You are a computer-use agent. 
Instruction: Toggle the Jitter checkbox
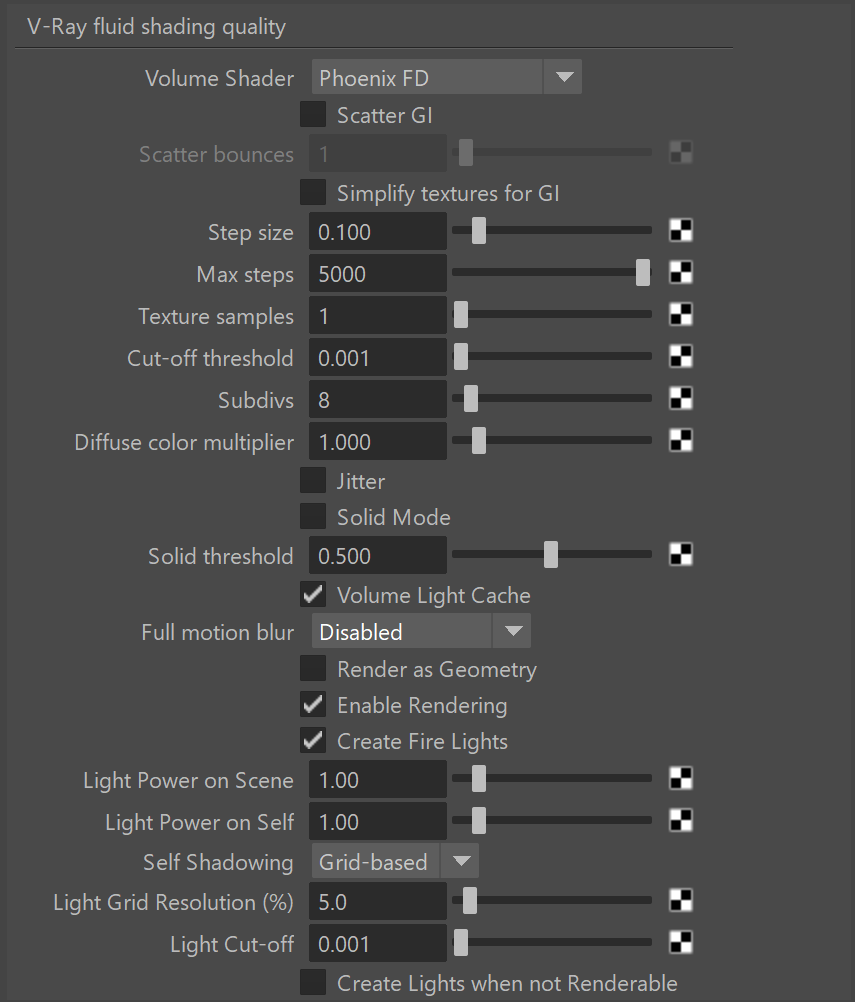(313, 481)
